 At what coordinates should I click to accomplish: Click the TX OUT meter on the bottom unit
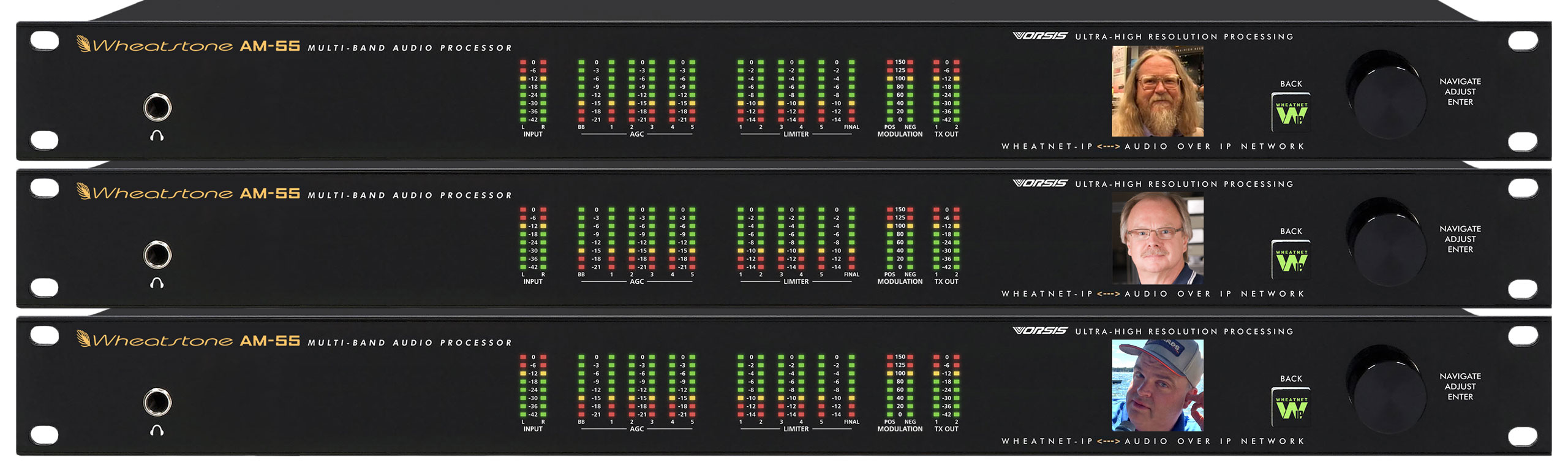pos(946,393)
